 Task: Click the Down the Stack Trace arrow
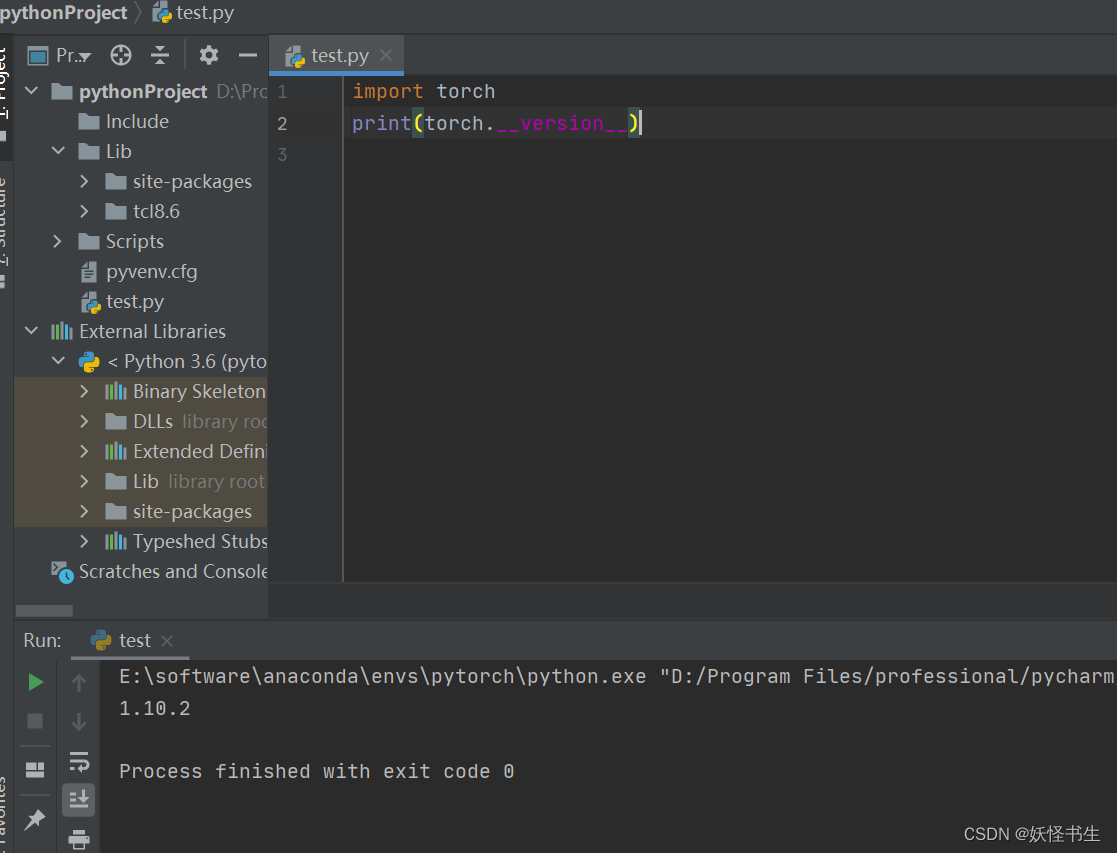point(79,722)
